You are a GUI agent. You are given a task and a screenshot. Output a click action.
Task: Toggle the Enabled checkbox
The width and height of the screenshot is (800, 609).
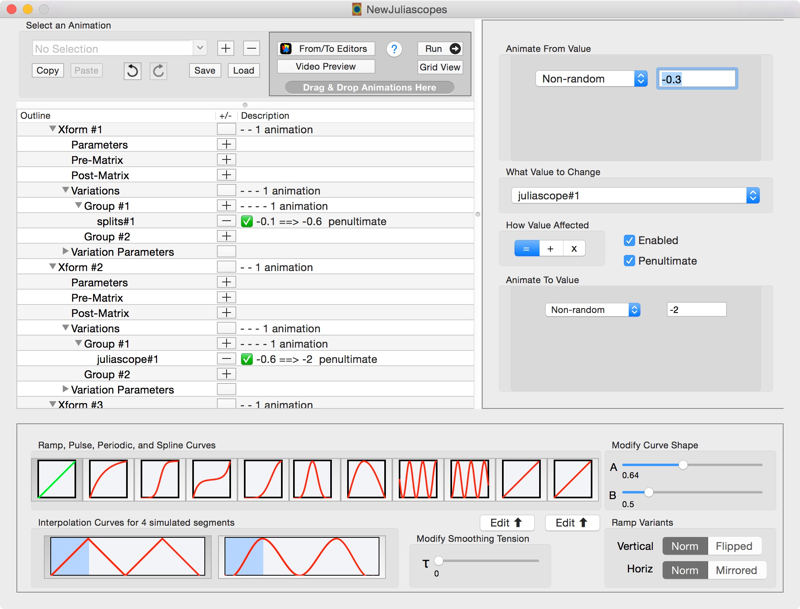click(630, 240)
